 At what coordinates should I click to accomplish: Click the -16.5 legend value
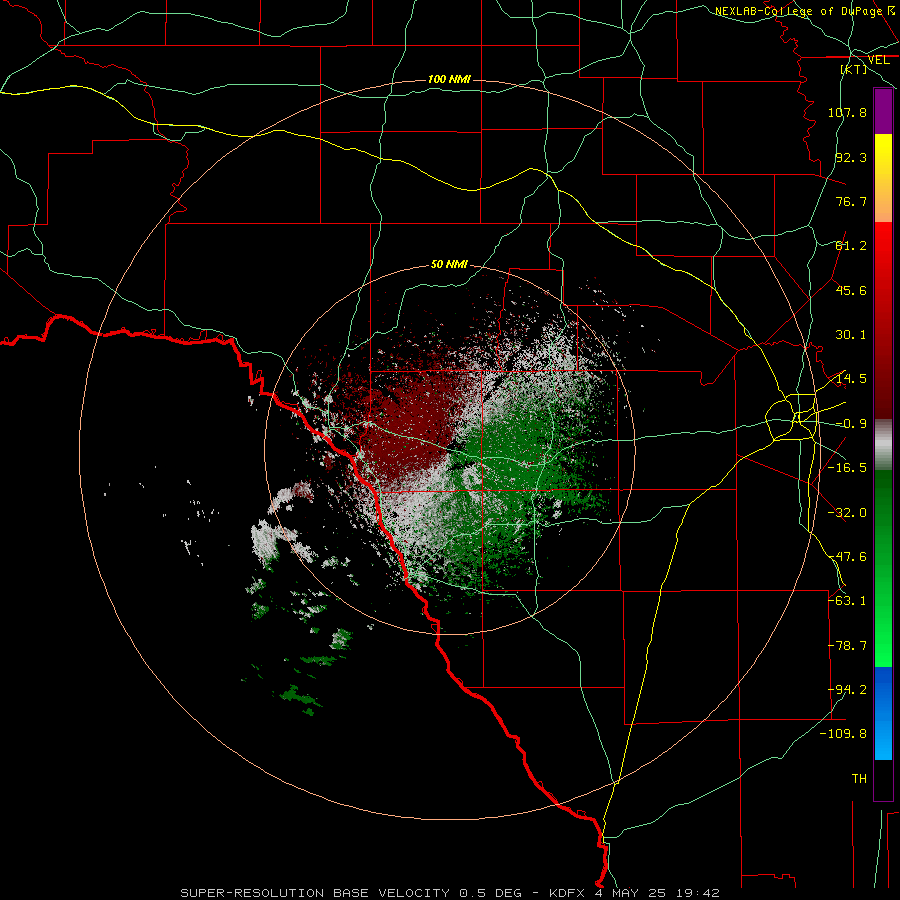(847, 468)
